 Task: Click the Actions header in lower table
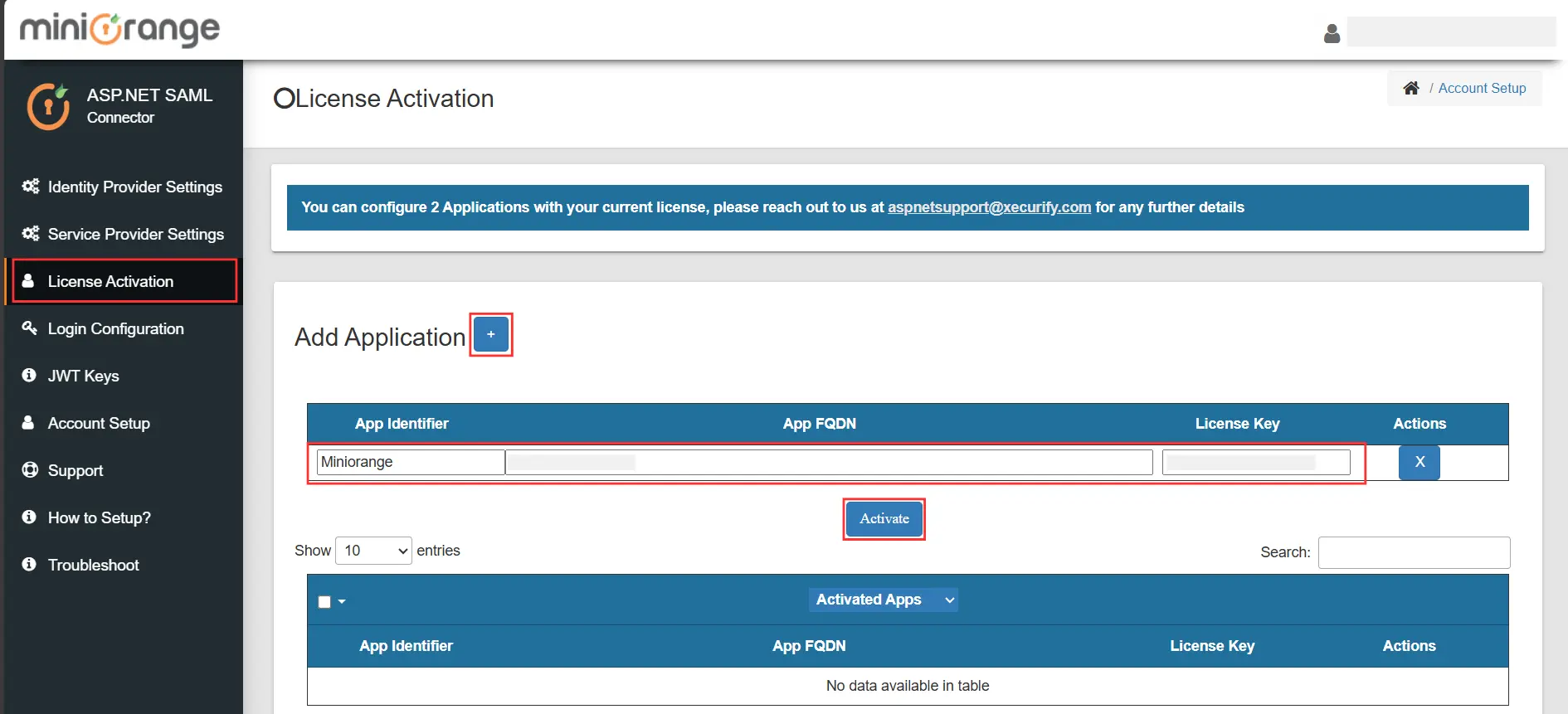1409,646
